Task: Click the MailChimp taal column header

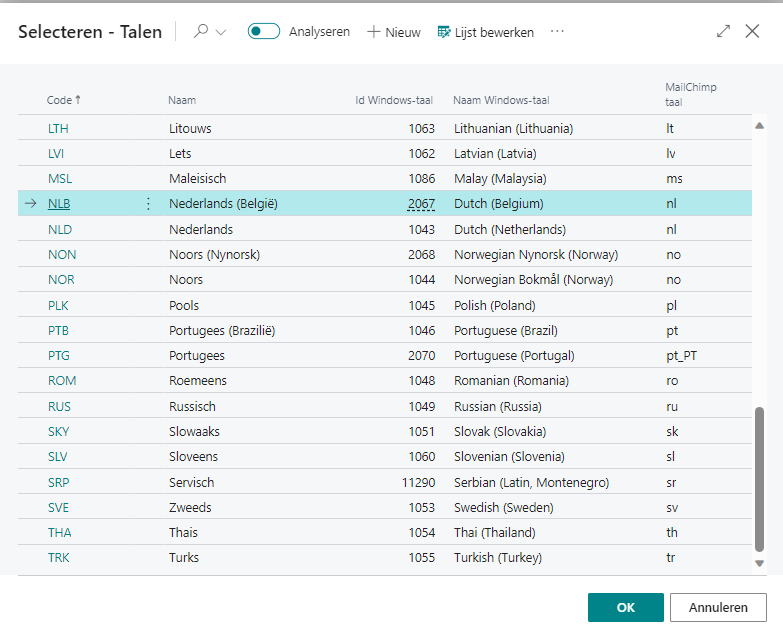Action: [x=691, y=94]
